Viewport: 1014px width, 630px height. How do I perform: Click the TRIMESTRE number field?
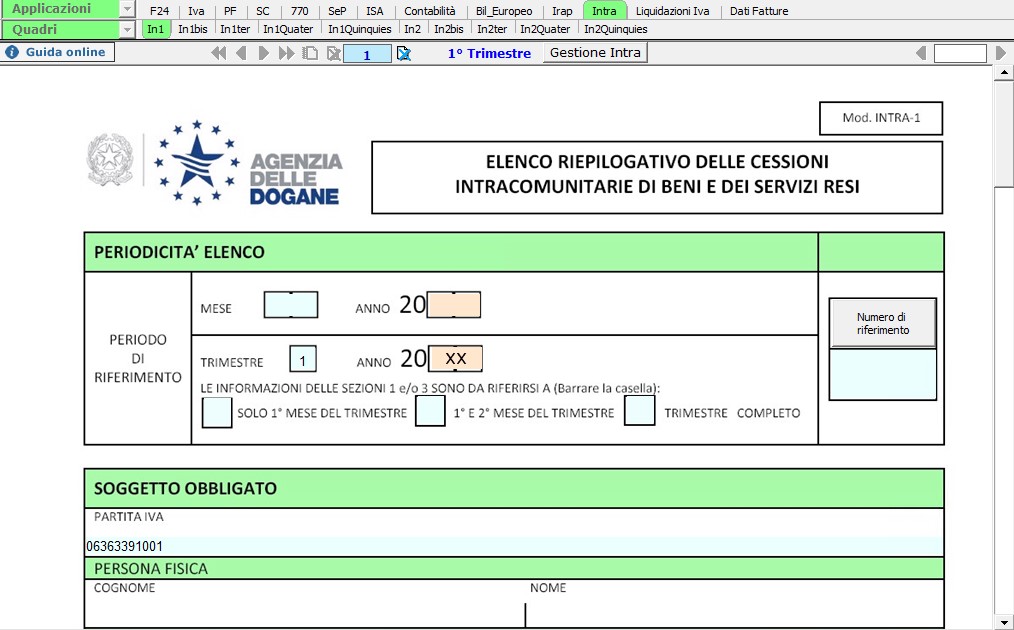(303, 359)
